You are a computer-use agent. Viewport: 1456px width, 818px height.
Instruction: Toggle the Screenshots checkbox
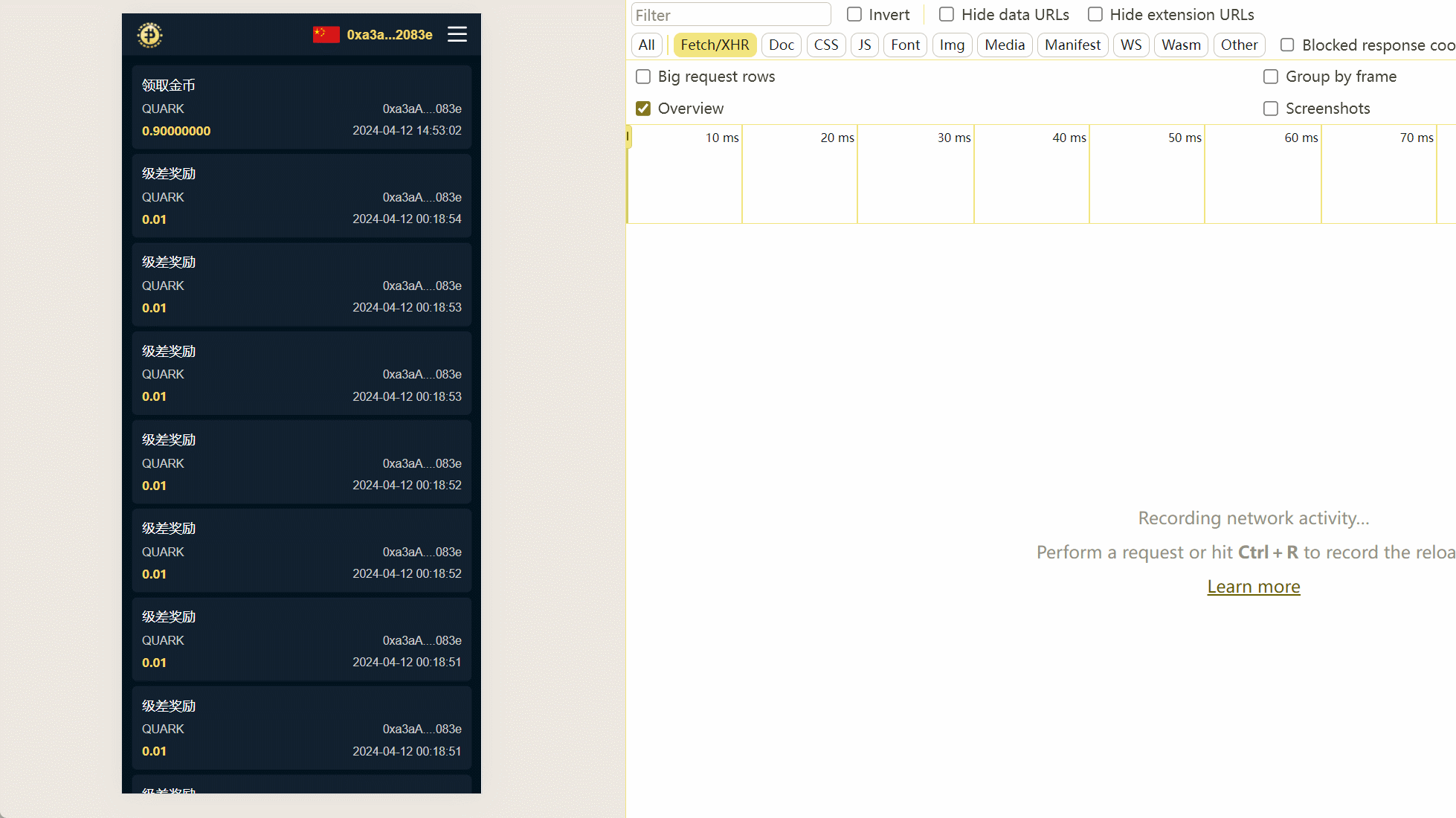1270,108
